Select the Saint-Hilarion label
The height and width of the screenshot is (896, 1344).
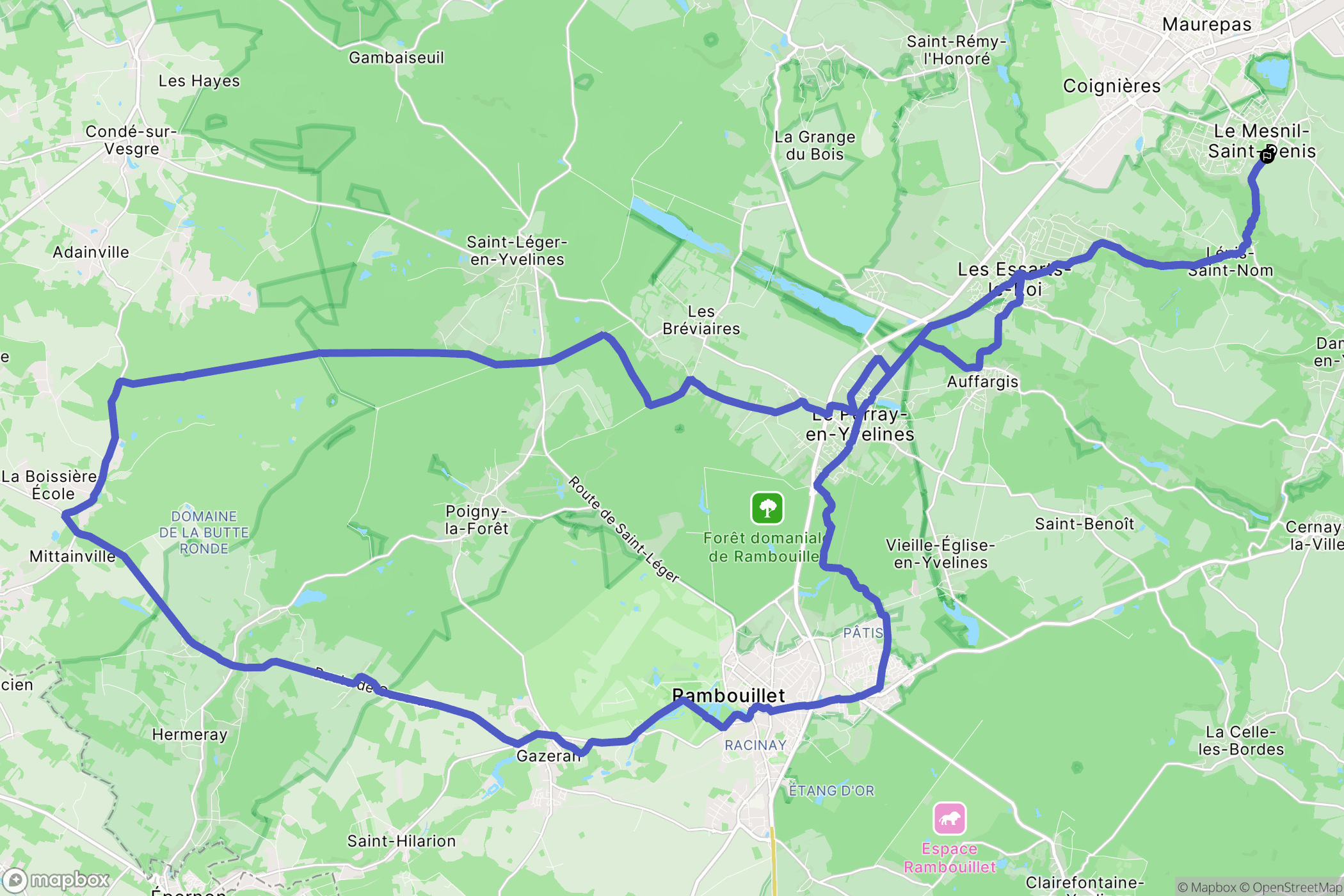[401, 841]
